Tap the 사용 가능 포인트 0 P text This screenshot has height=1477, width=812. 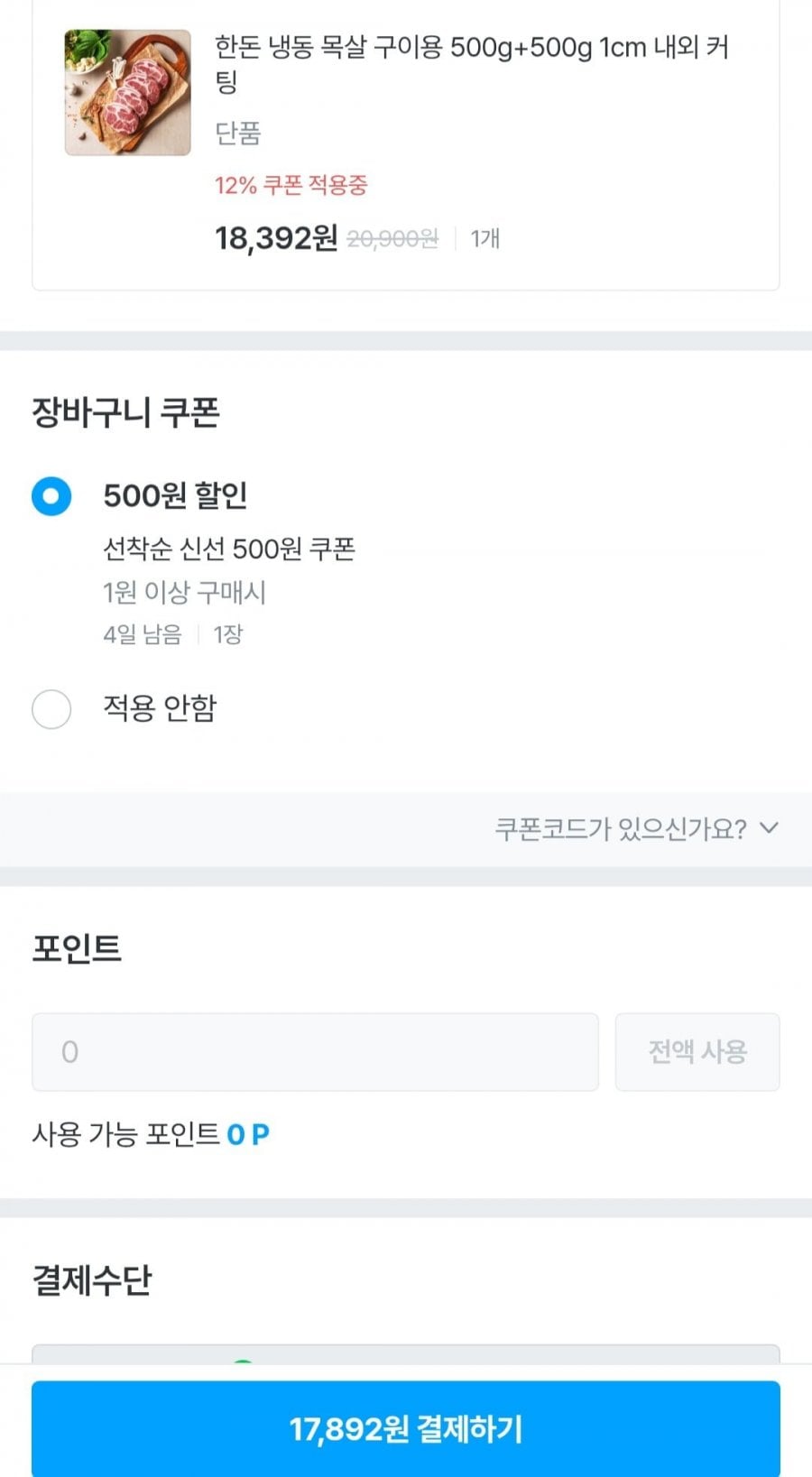[x=151, y=1134]
